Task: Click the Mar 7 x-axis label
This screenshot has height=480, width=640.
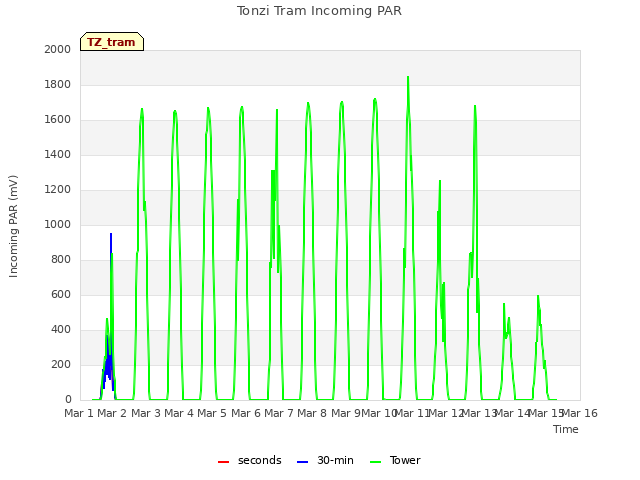Action: (279, 413)
